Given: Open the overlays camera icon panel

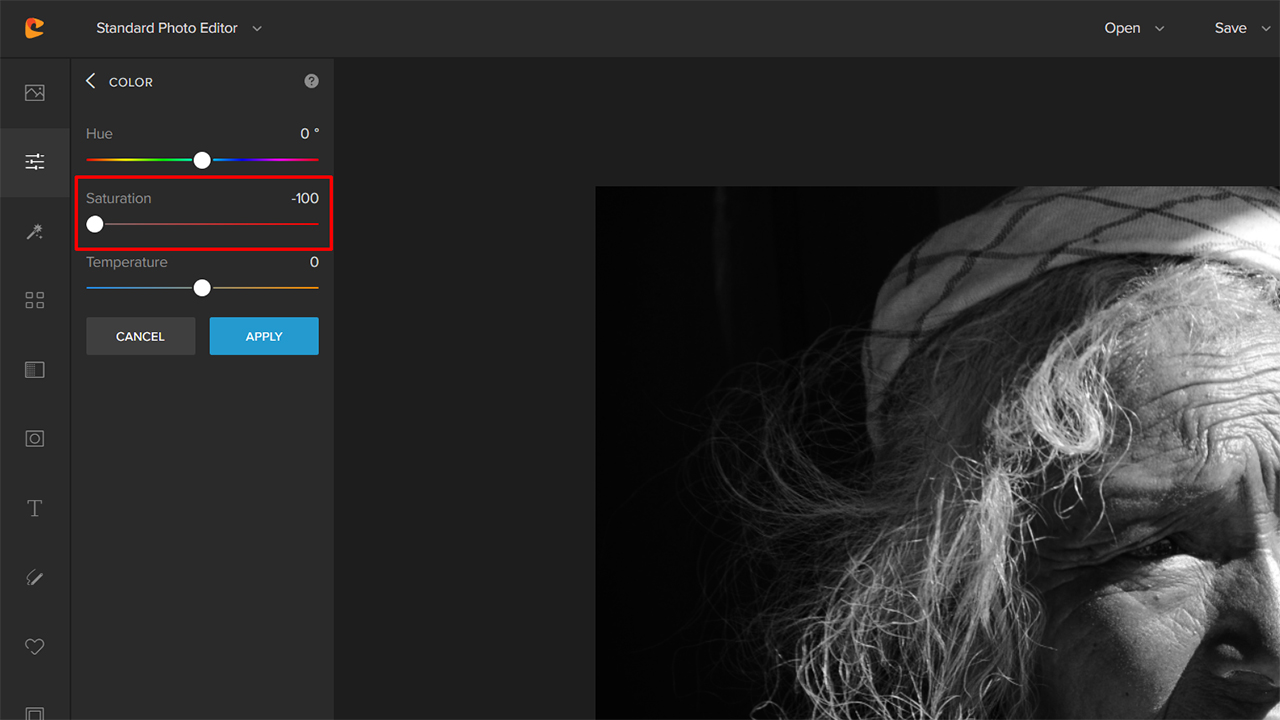Looking at the screenshot, I should 34,438.
